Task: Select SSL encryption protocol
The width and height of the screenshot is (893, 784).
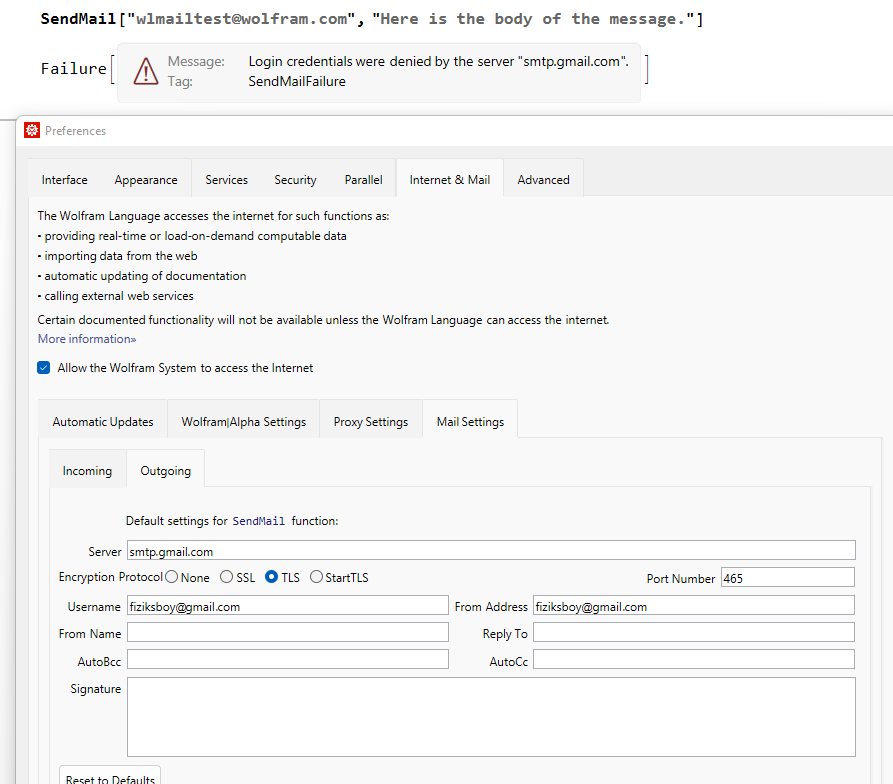Action: [x=226, y=577]
